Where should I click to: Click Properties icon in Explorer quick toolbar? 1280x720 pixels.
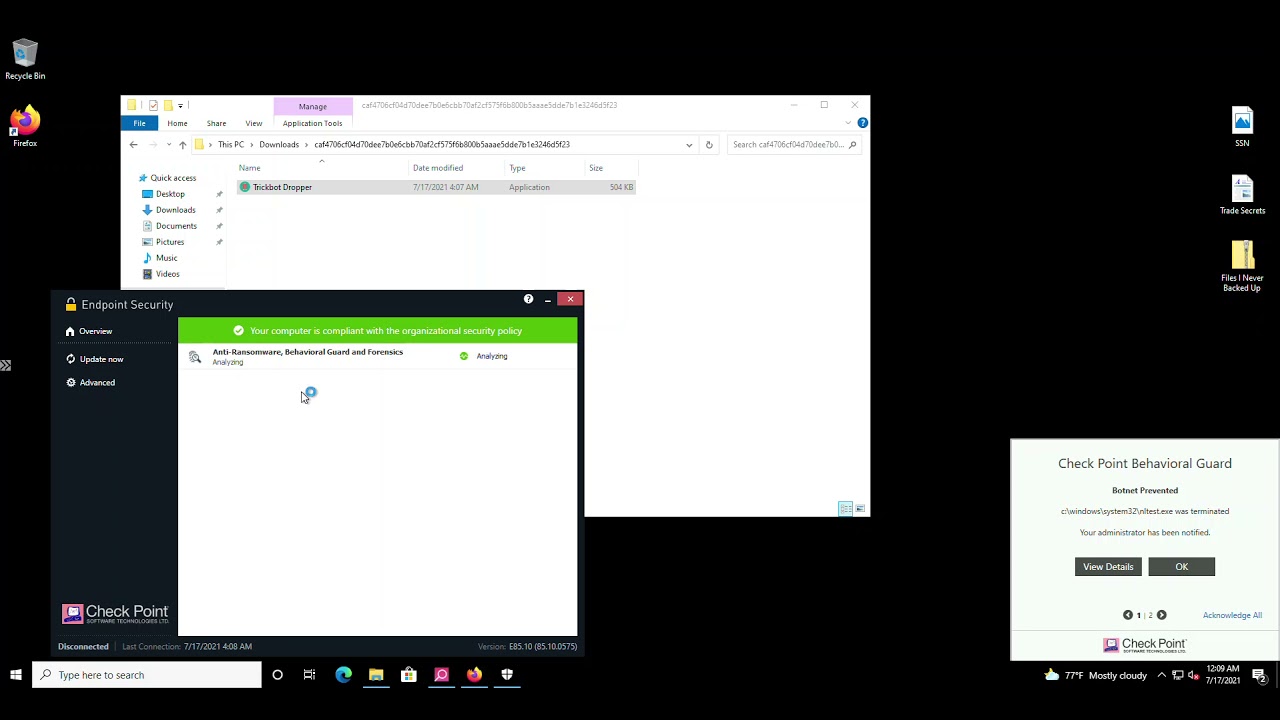(x=153, y=105)
